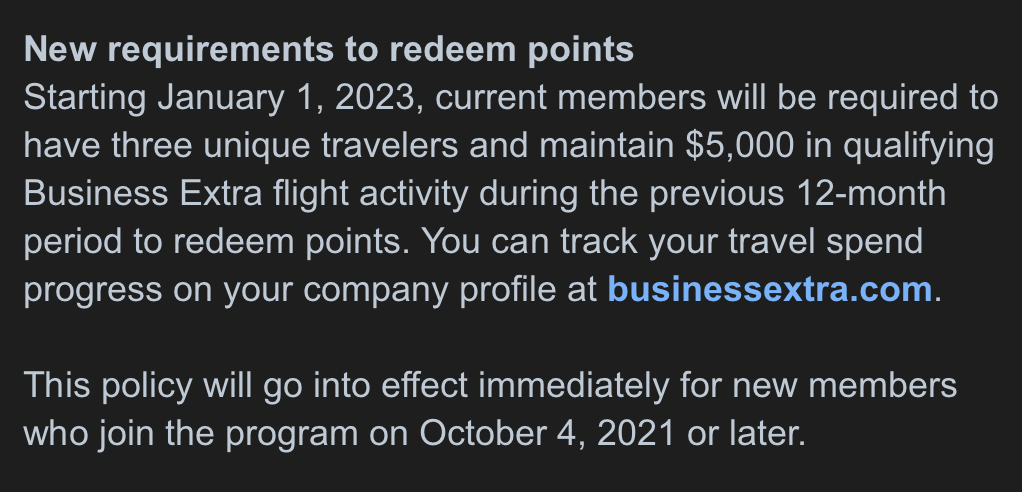Click the word "Starting" at the paragraph start
The width and height of the screenshot is (1022, 492).
[x=85, y=99]
